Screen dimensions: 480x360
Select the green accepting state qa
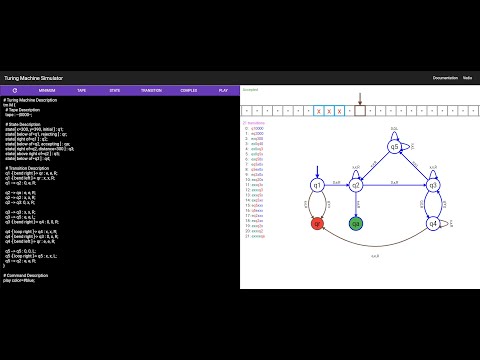[x=356, y=224]
